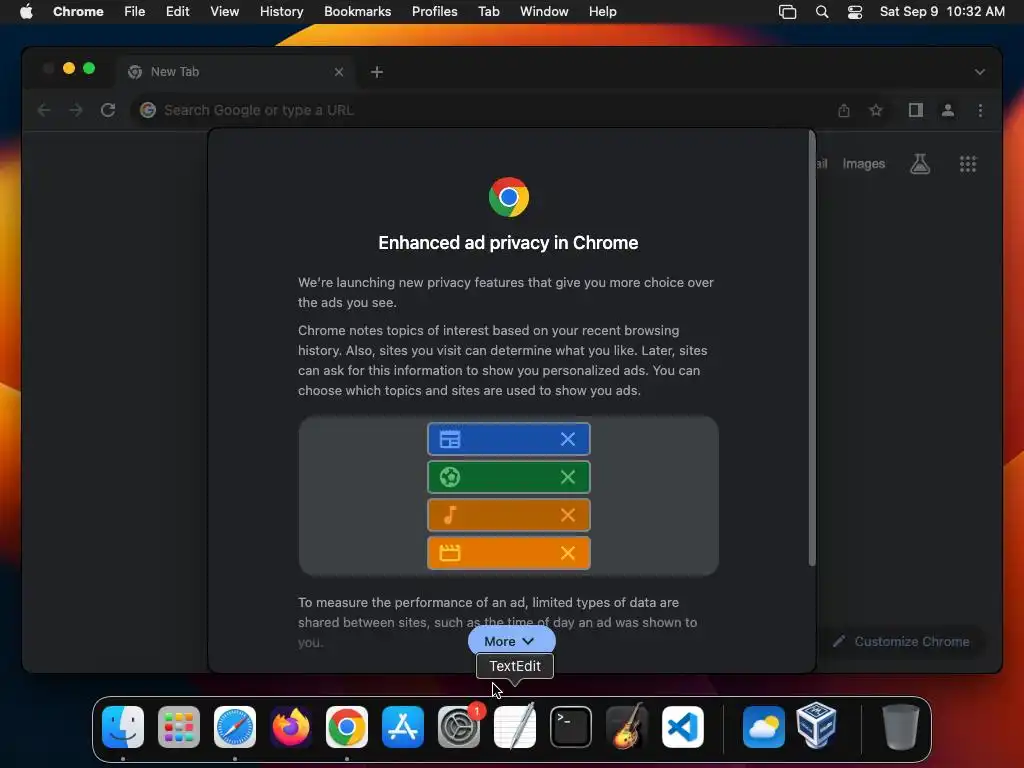Open Terminal from the dock
The width and height of the screenshot is (1024, 768).
pos(571,727)
